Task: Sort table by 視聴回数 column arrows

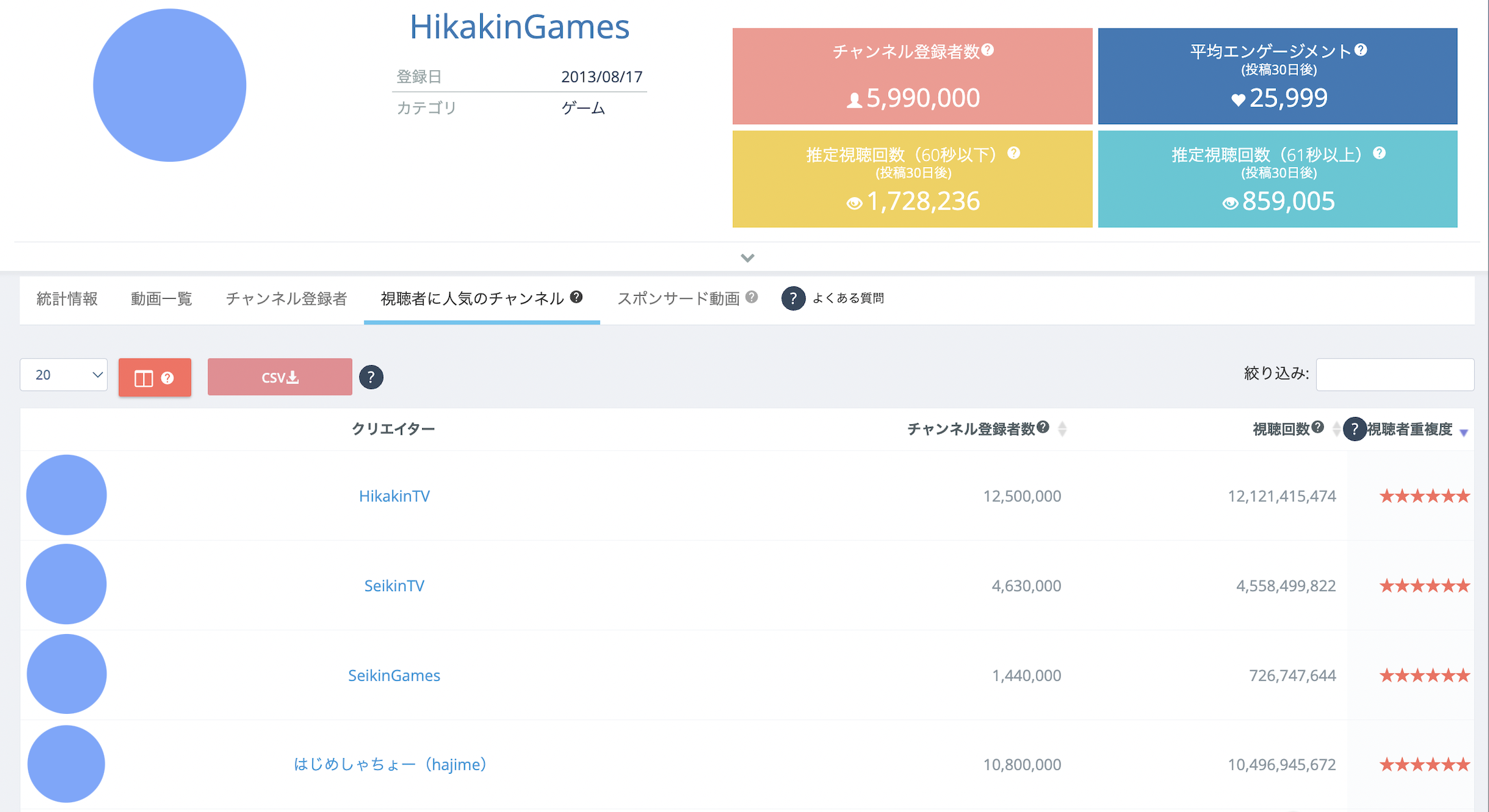Action: click(1336, 429)
